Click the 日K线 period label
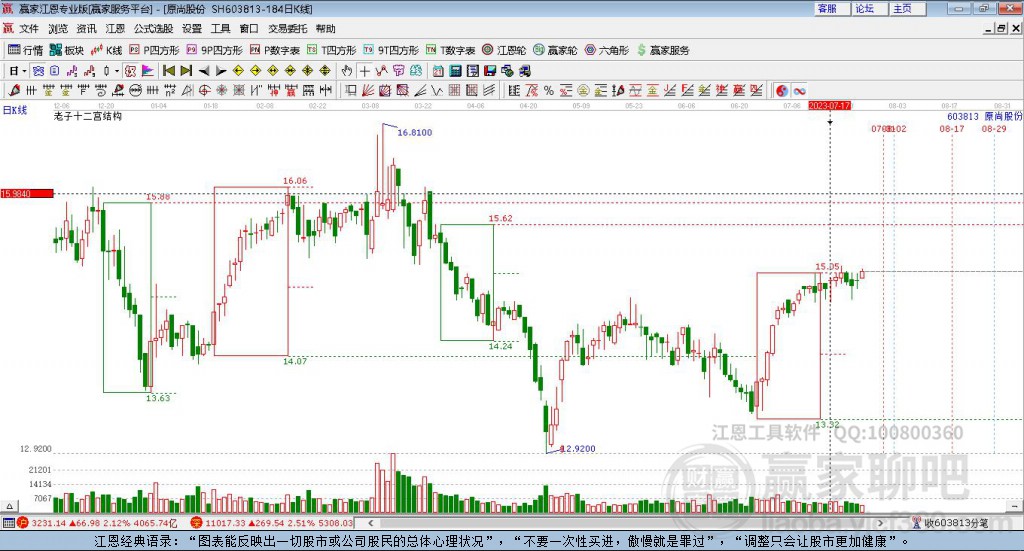This screenshot has height=551, width=1024. pos(15,110)
